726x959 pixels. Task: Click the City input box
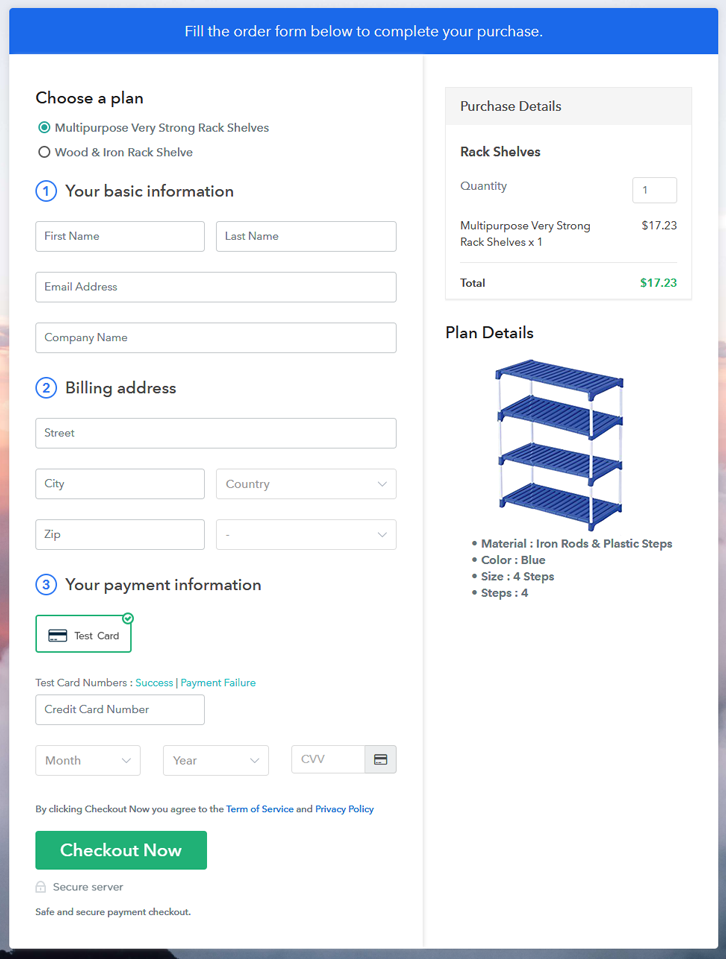[x=120, y=484]
